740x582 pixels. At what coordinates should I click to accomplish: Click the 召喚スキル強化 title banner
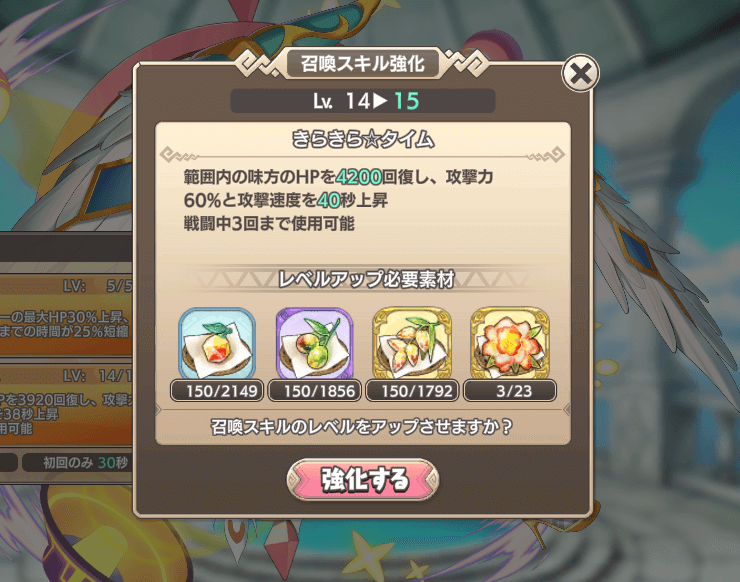point(362,63)
